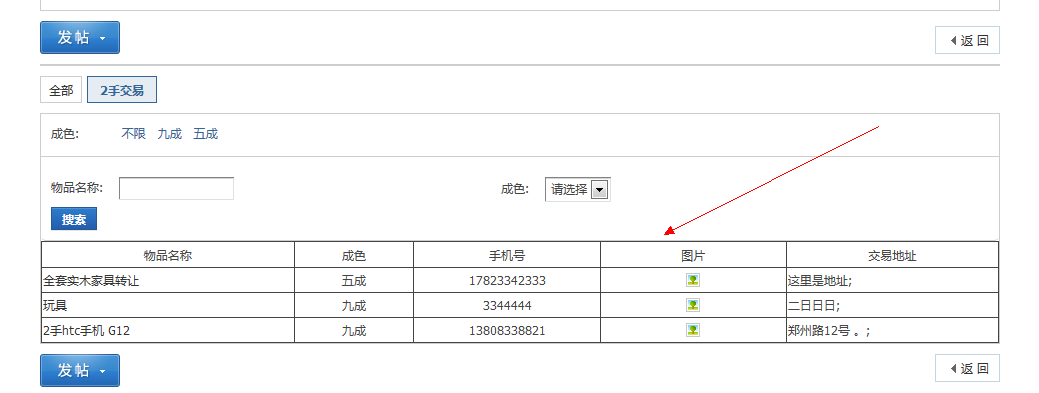This screenshot has height=393, width=1039.
Task: Click the 成色 column header in table
Action: click(x=354, y=255)
